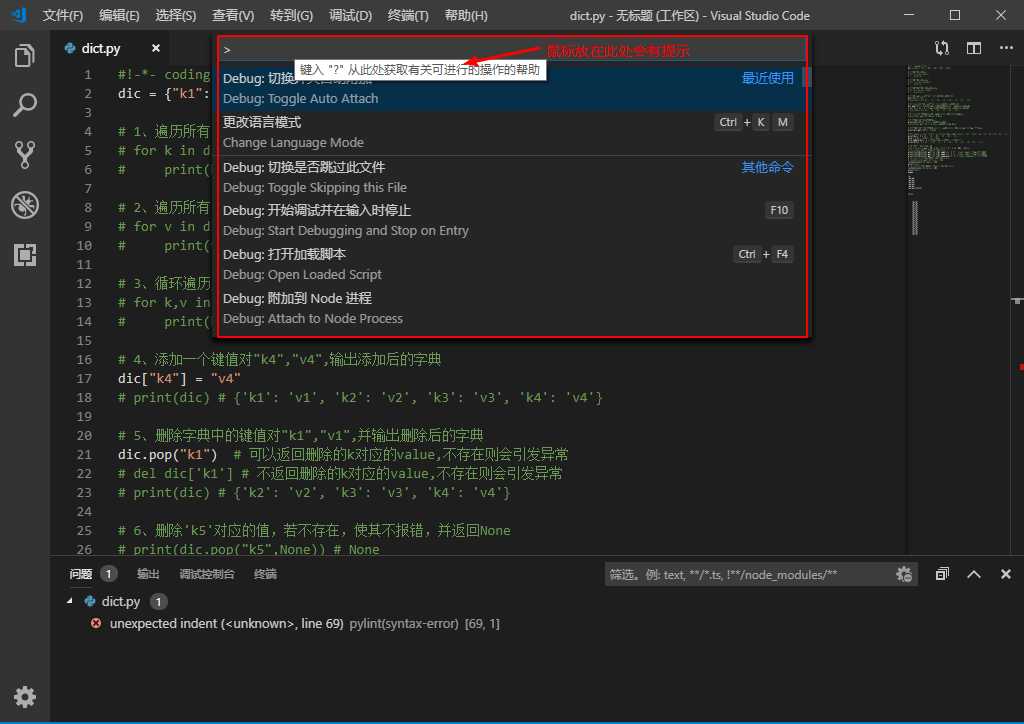Open the 转到(G) menu
Viewport: 1024px width, 724px height.
tap(291, 15)
